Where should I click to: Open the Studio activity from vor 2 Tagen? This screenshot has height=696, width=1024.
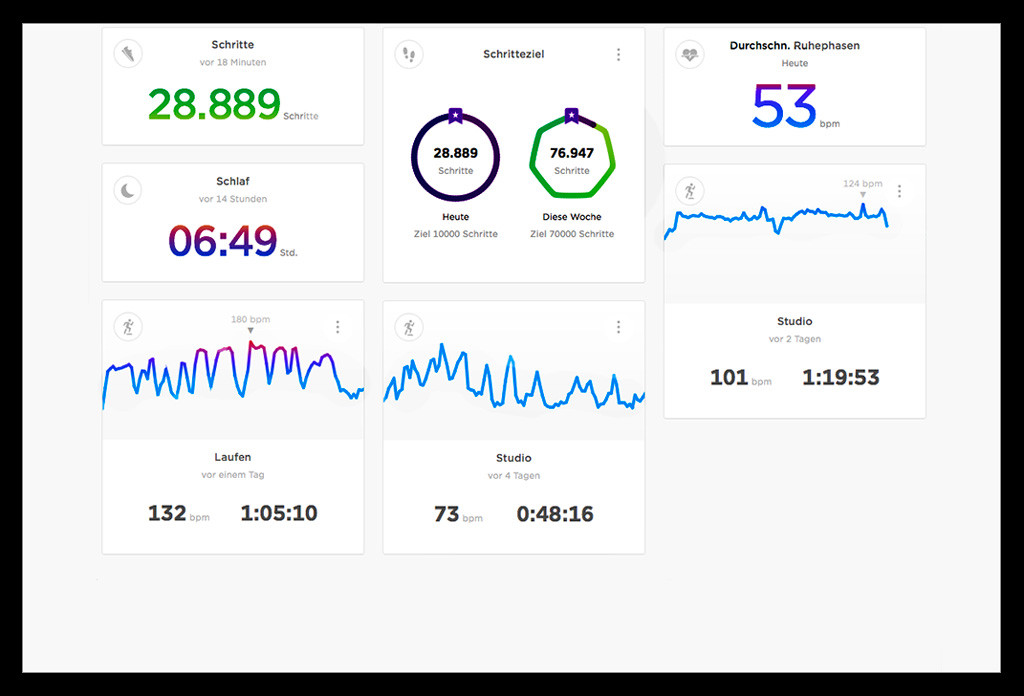(794, 321)
